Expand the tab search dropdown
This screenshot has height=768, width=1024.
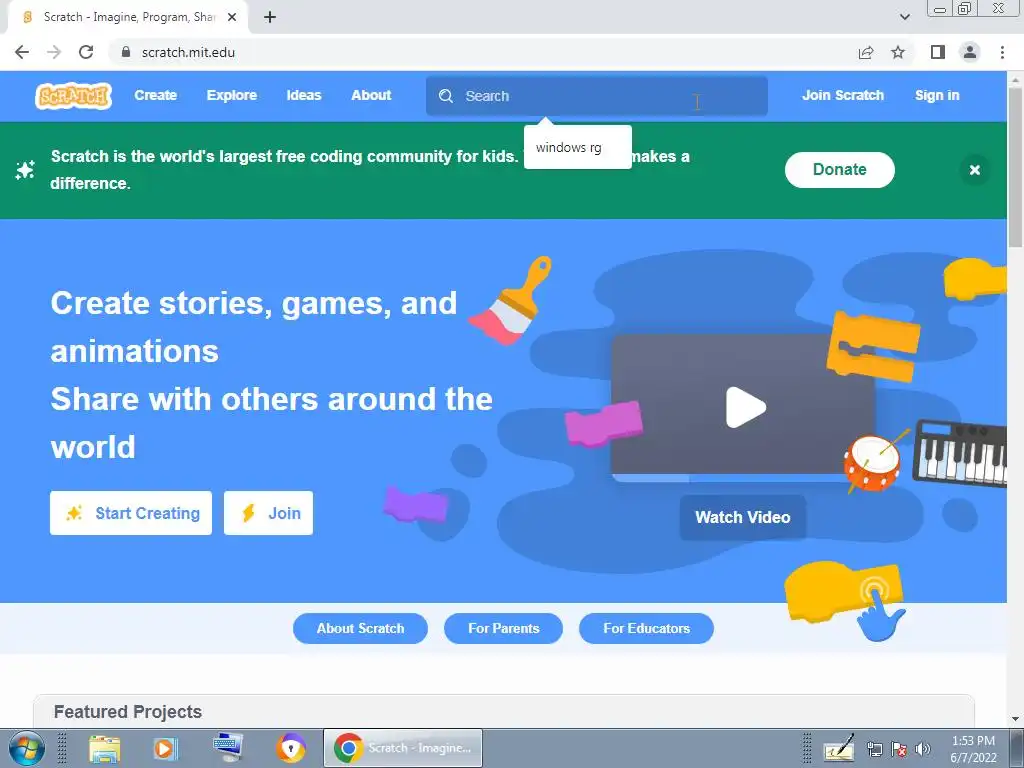904,18
